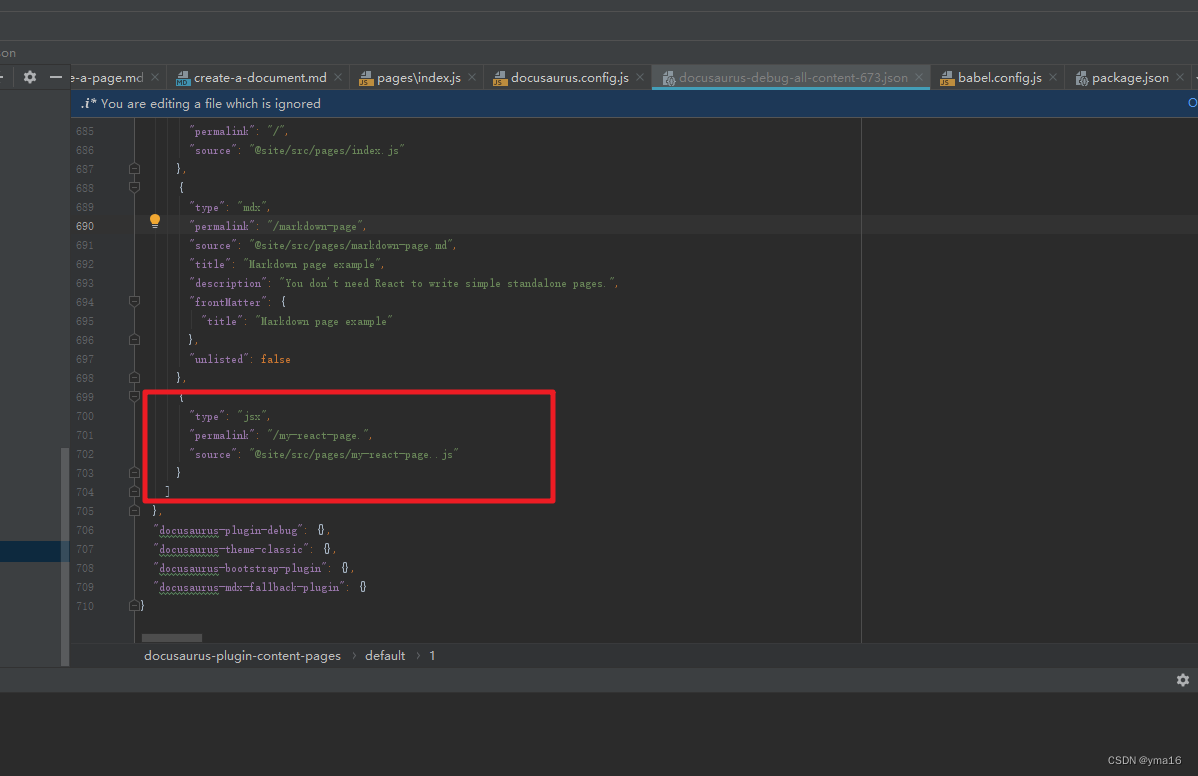The width and height of the screenshot is (1198, 776).
Task: Open the project panel settings gear
Action: tap(30, 77)
